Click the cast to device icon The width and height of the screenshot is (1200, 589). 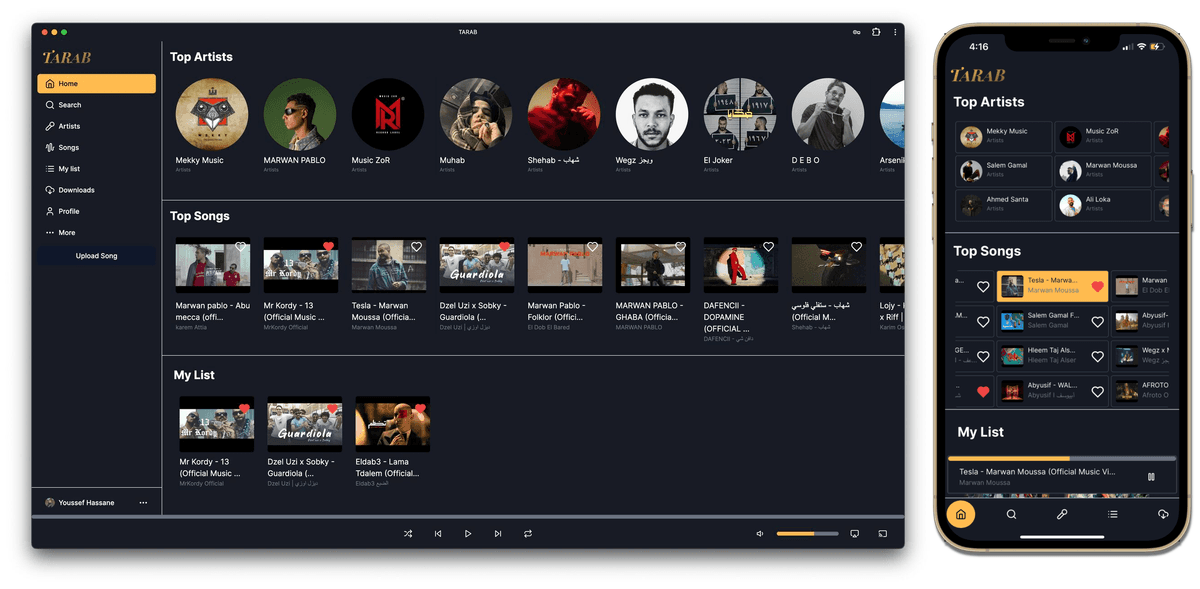[x=883, y=534]
